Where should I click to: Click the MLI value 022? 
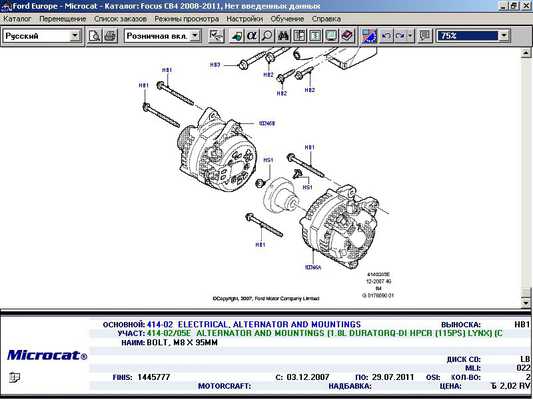(523, 368)
